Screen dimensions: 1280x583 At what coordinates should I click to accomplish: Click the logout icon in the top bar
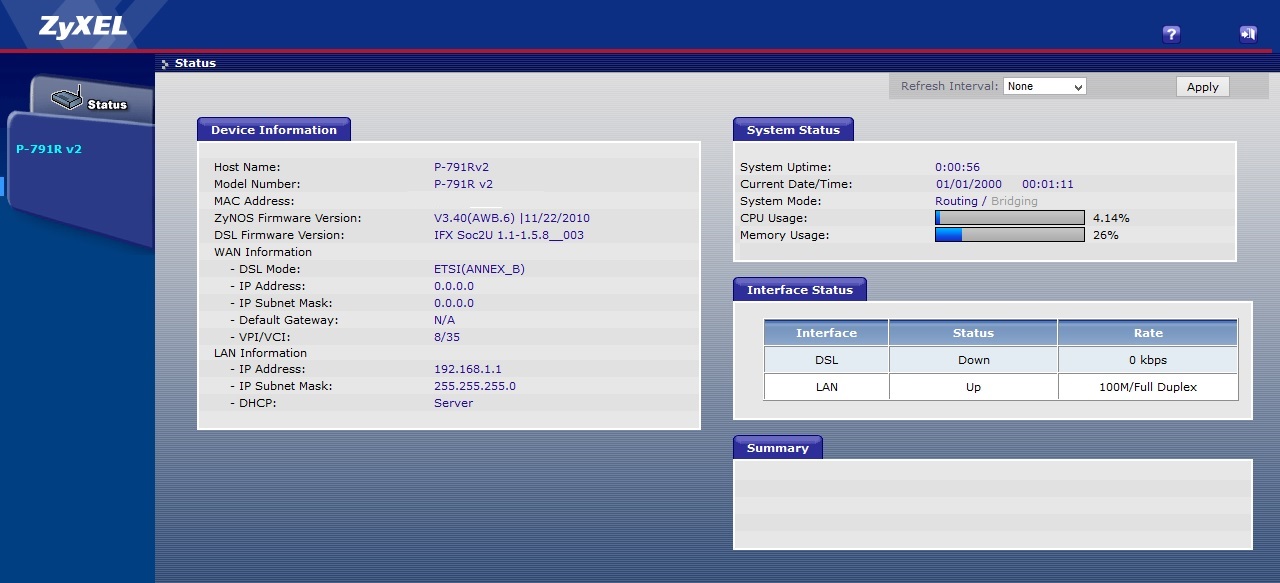pos(1247,34)
